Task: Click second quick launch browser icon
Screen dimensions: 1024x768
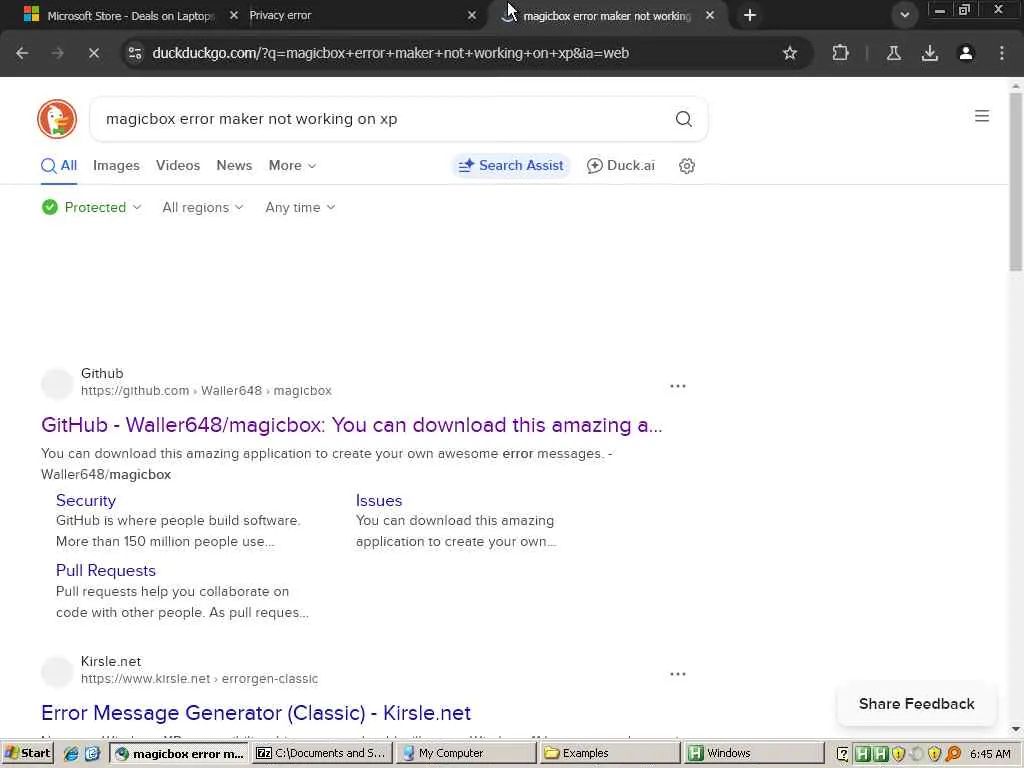Action: (x=92, y=754)
